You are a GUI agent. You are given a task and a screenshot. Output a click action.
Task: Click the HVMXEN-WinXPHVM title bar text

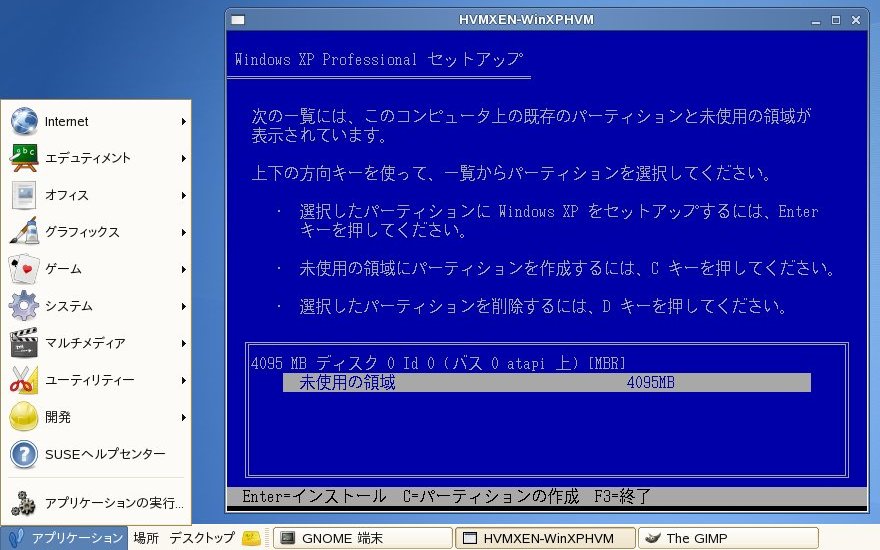point(526,20)
